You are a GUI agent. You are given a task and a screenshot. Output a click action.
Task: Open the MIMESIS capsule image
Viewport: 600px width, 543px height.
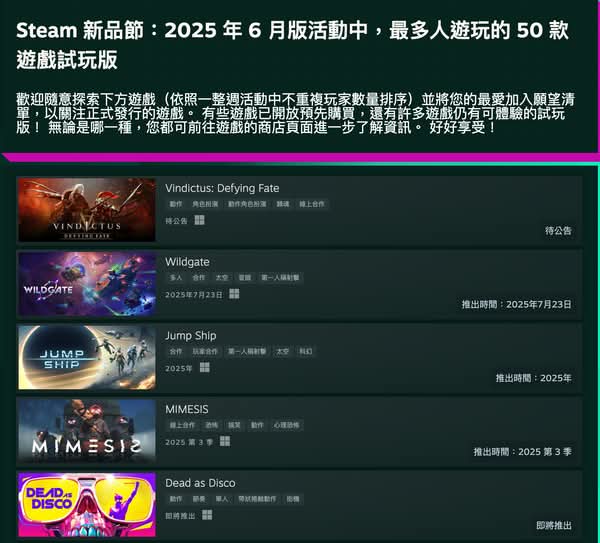point(87,431)
